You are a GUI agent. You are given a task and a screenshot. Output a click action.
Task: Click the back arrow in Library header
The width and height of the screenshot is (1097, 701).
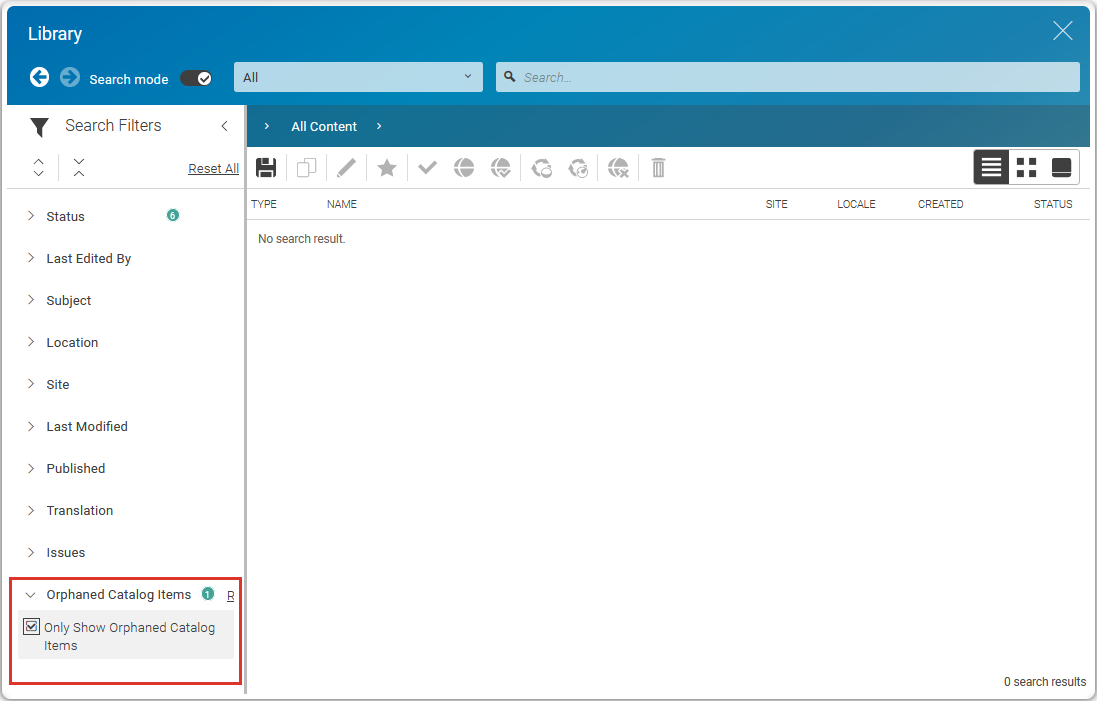39,77
